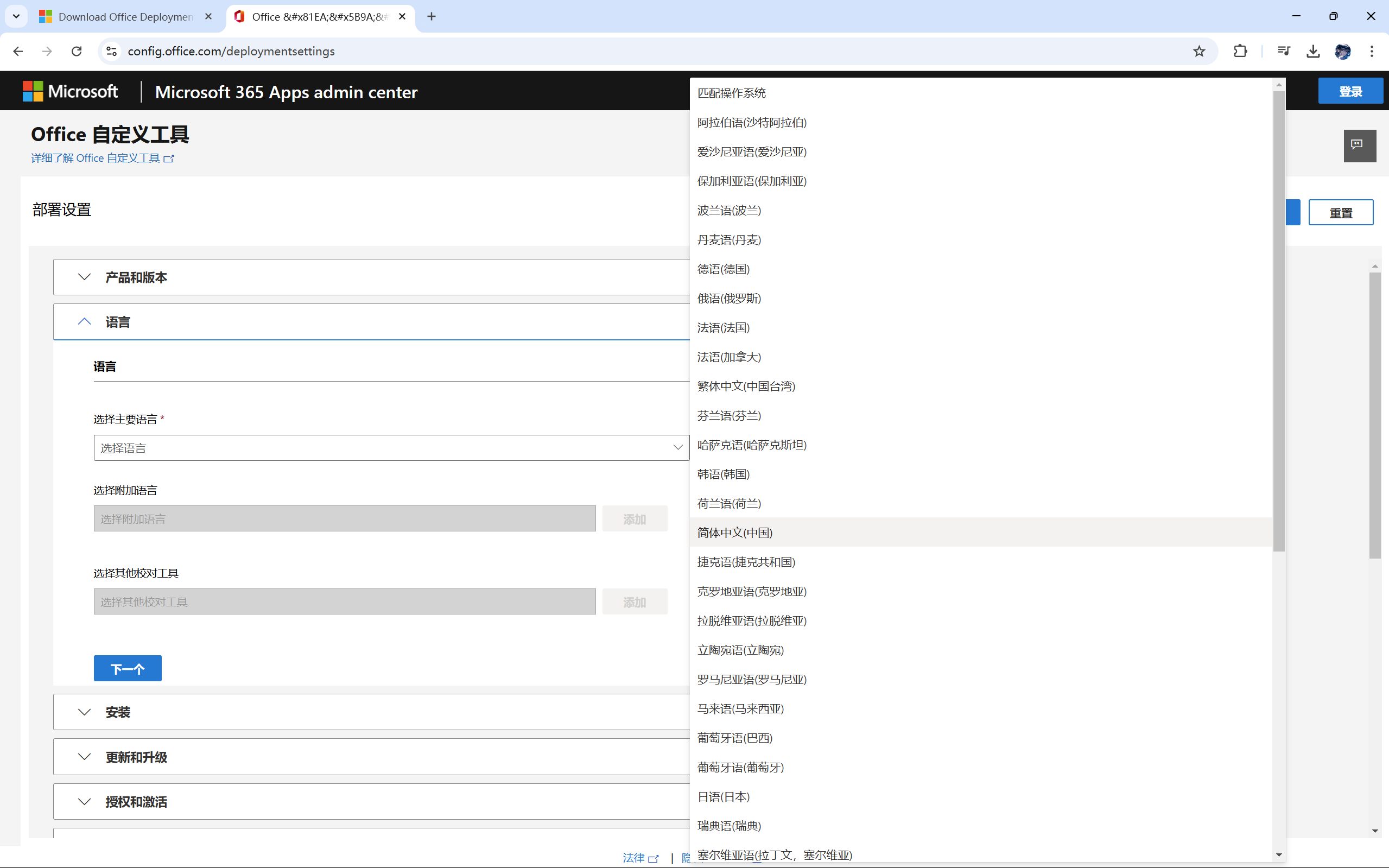Choose 繁体中文(中国台湾) option
Screen dimensions: 1389x868
coord(981,386)
